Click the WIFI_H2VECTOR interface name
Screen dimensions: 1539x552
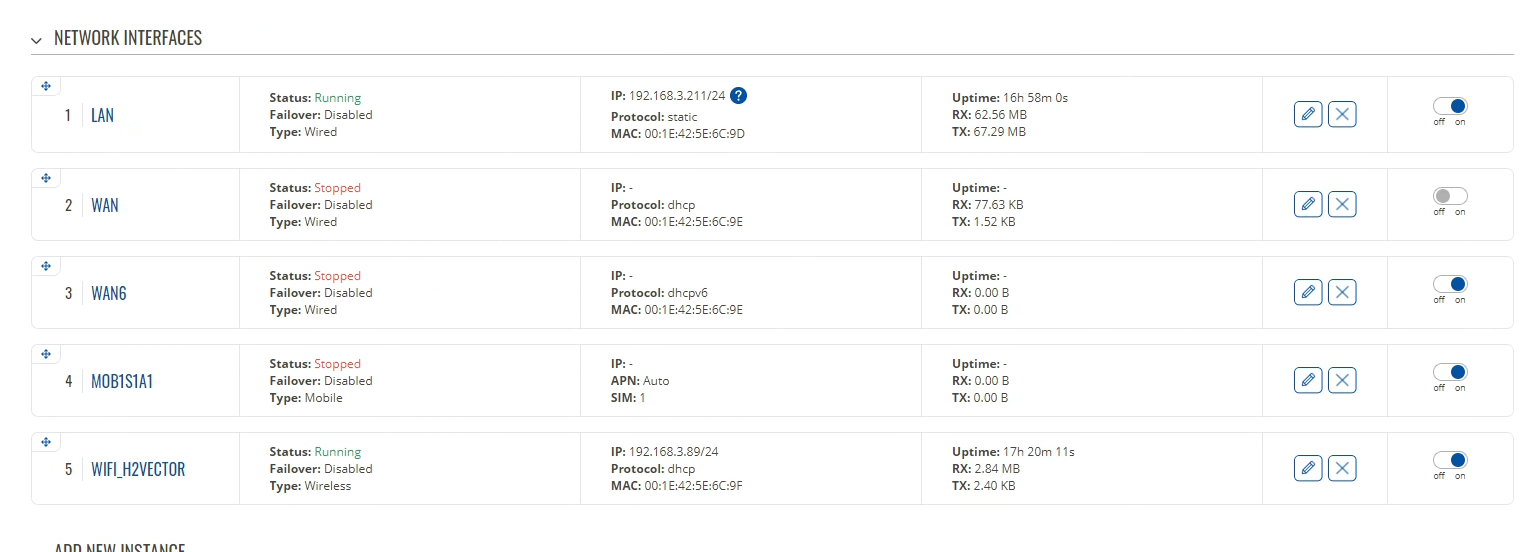coord(138,469)
